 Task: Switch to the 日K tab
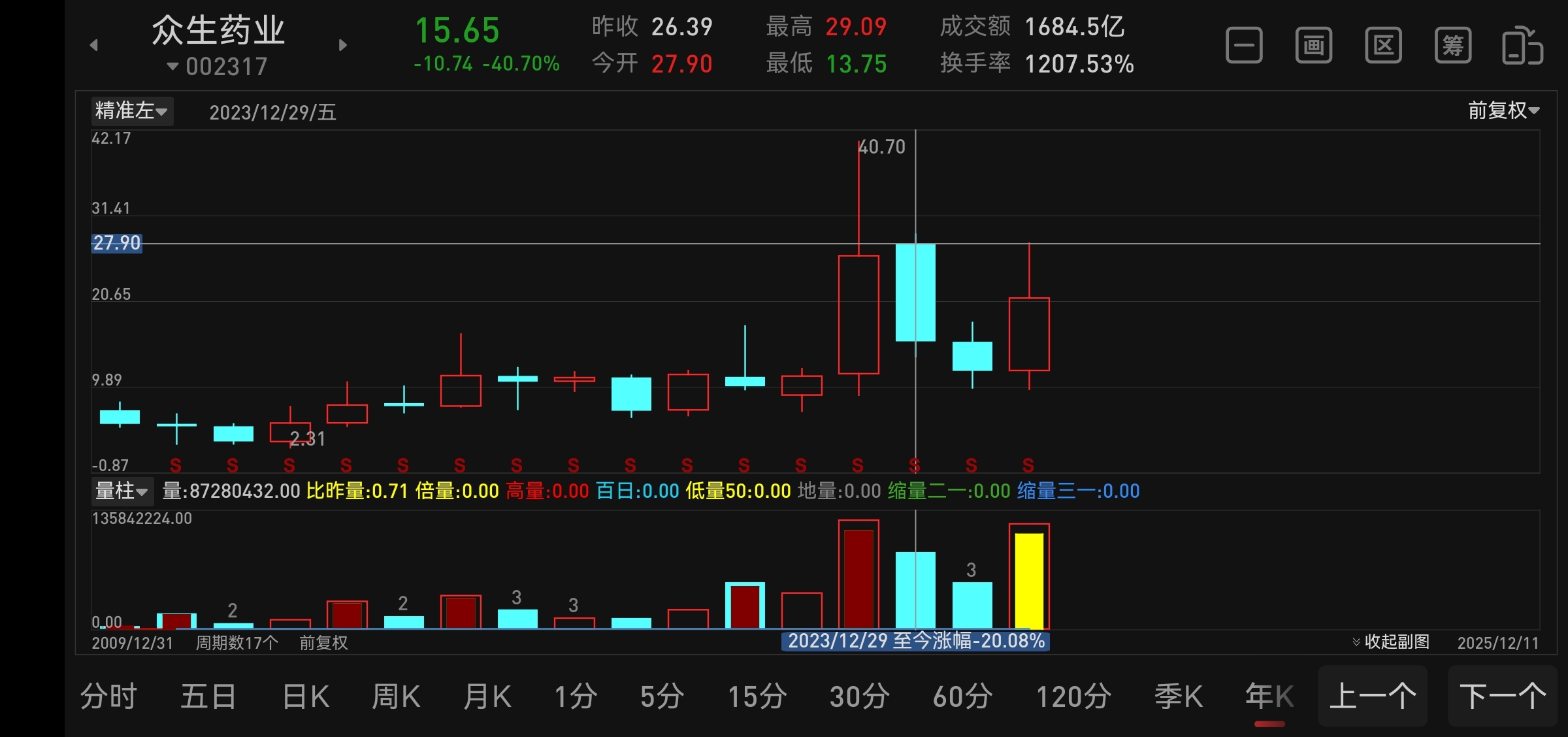click(x=306, y=696)
